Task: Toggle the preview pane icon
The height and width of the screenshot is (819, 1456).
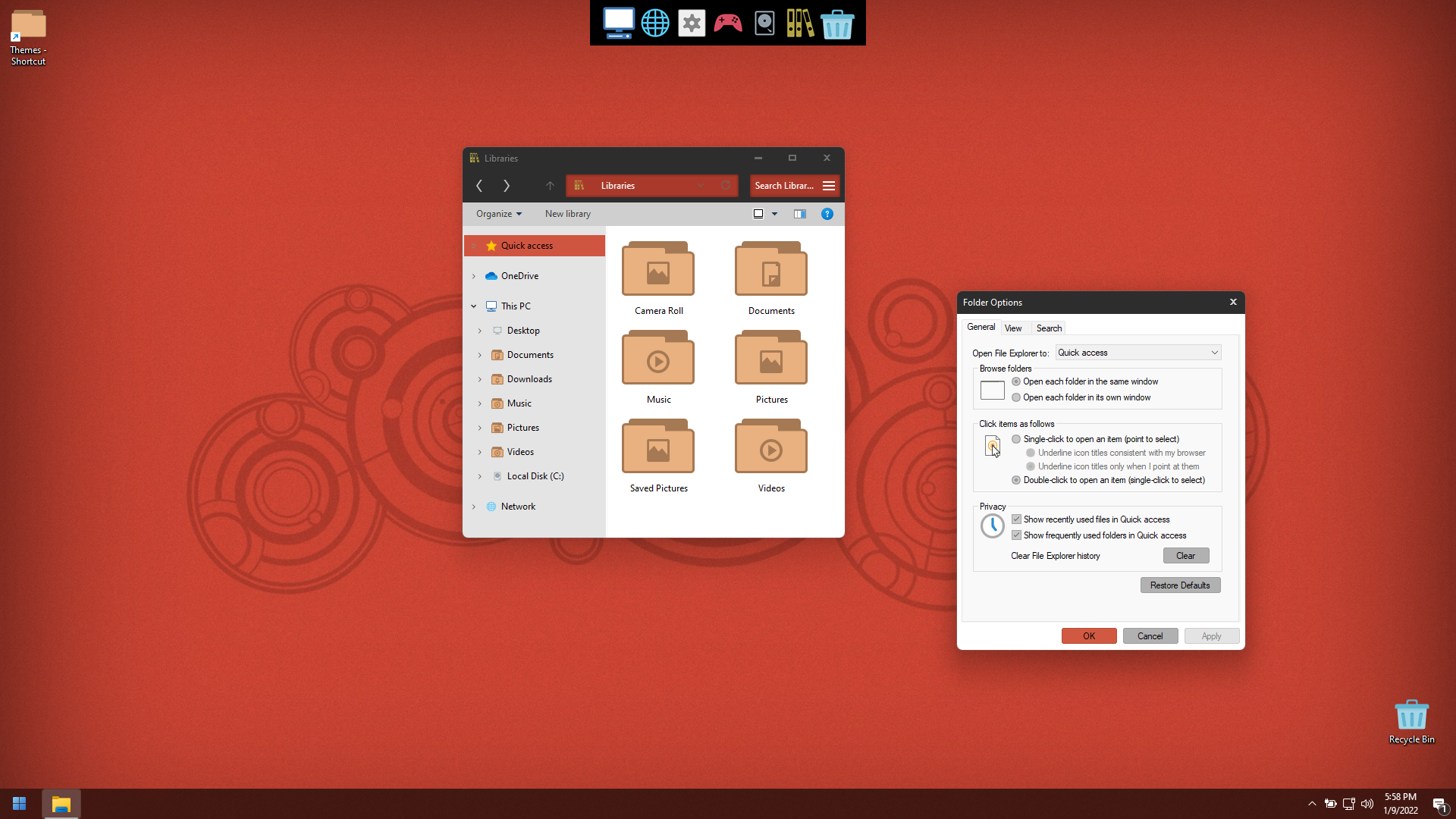Action: pyautogui.click(x=799, y=214)
